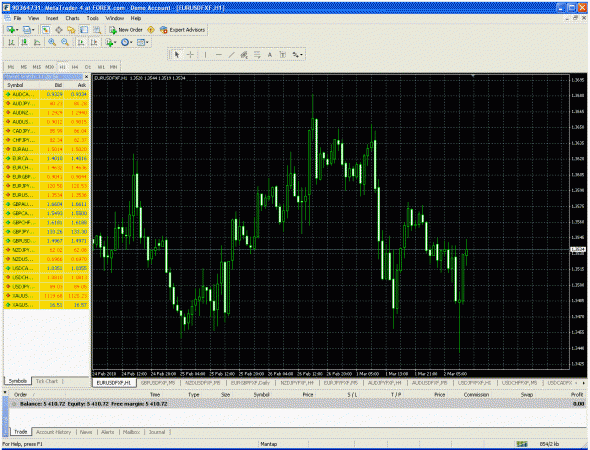
Task: Toggle M1 timeframe button
Action: pyautogui.click(x=11, y=67)
